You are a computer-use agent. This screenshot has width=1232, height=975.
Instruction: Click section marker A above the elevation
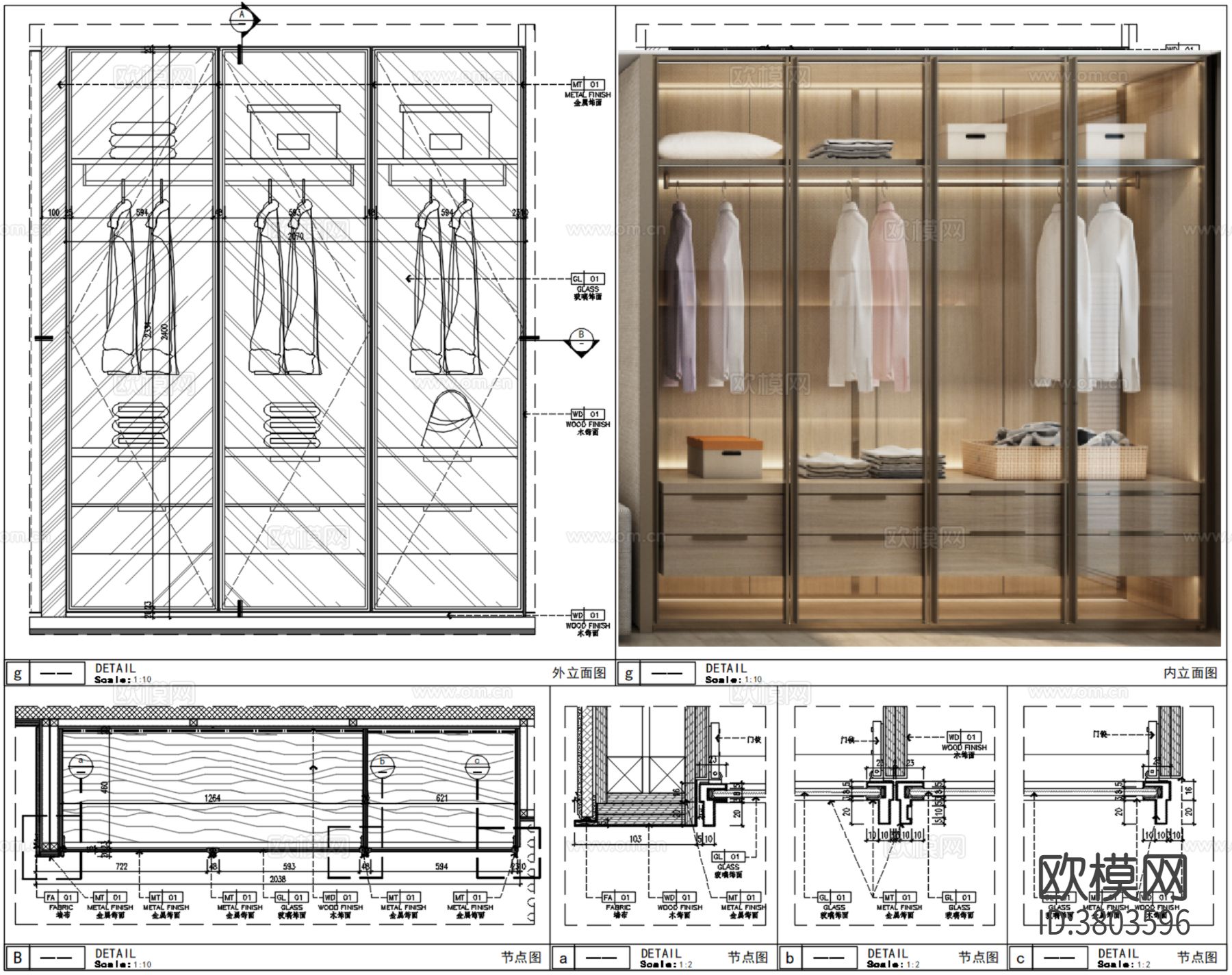tap(242, 20)
